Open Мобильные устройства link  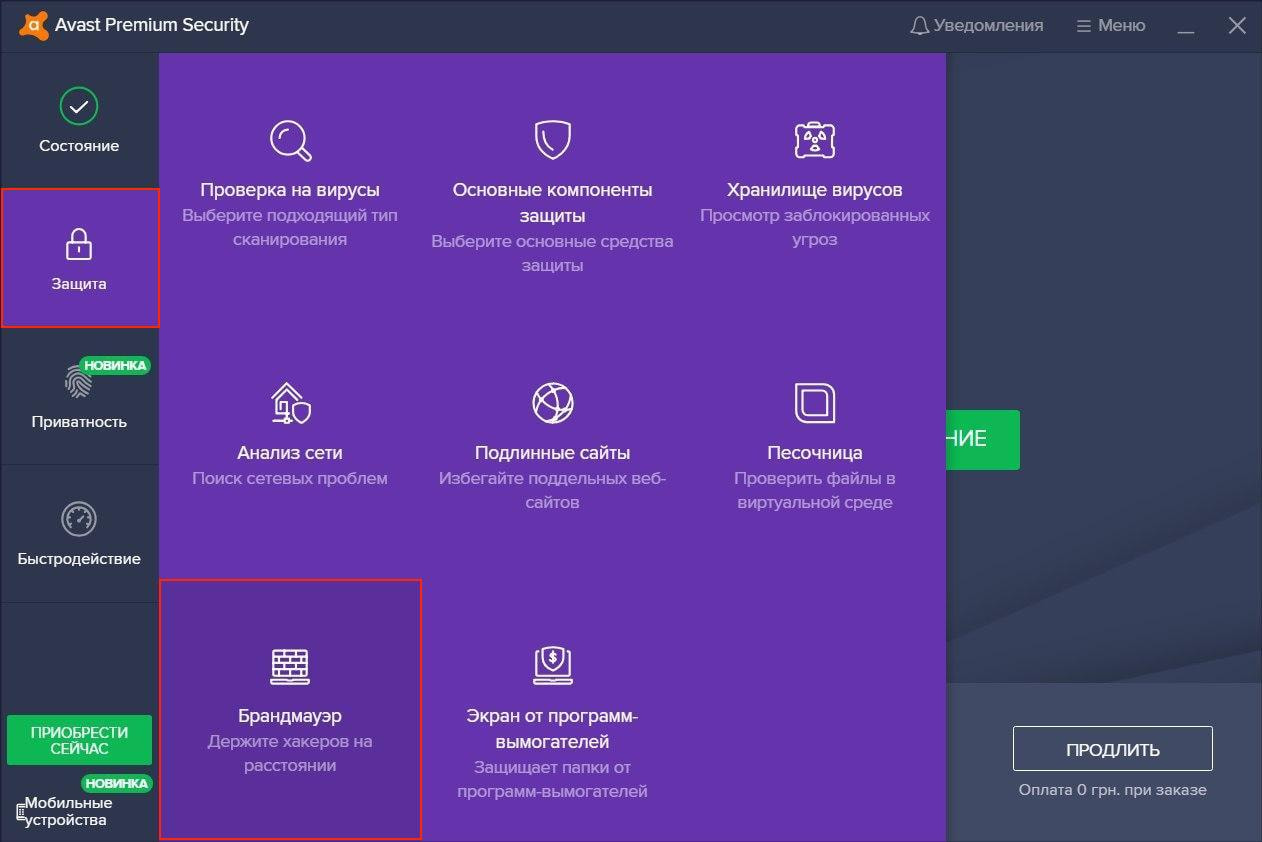pos(68,811)
